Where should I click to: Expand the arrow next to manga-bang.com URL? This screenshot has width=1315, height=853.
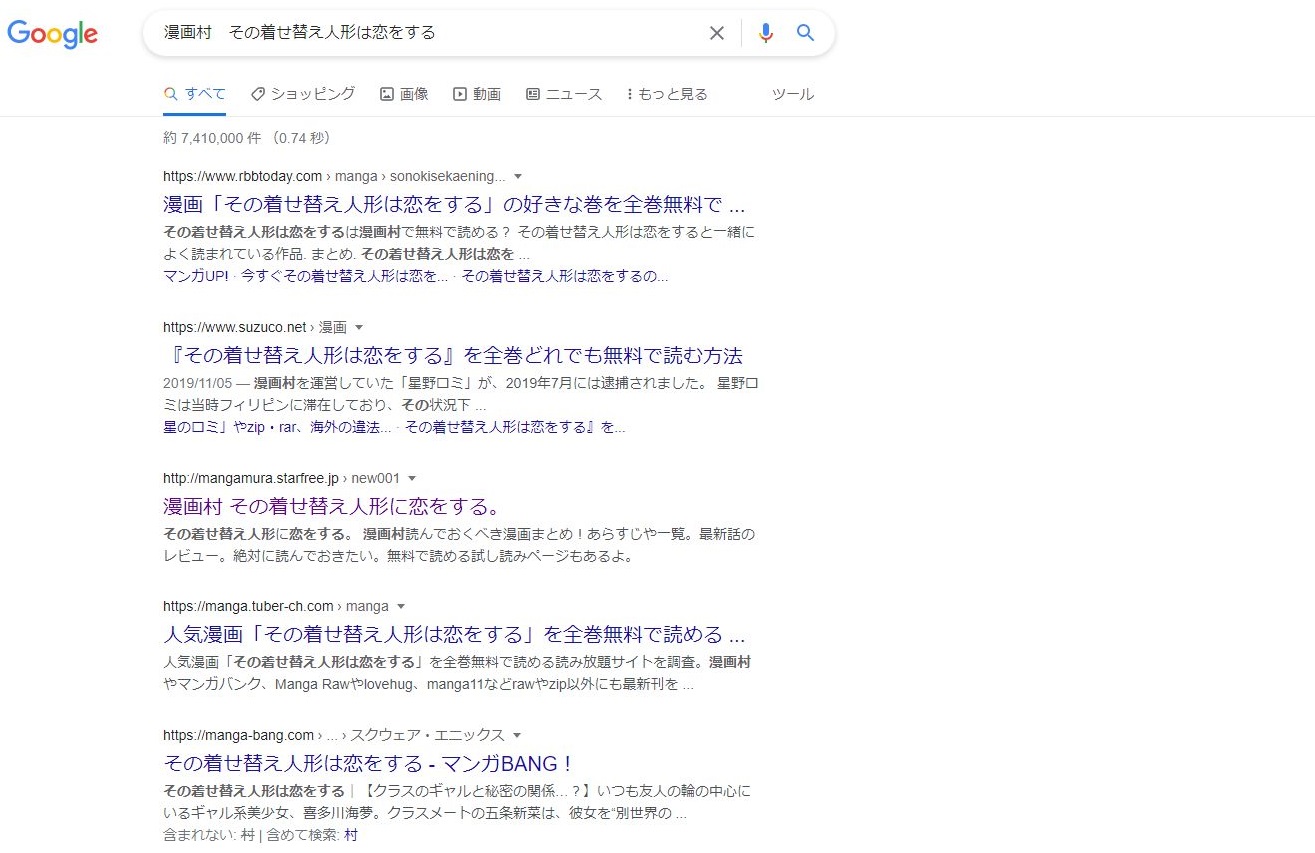tap(517, 735)
